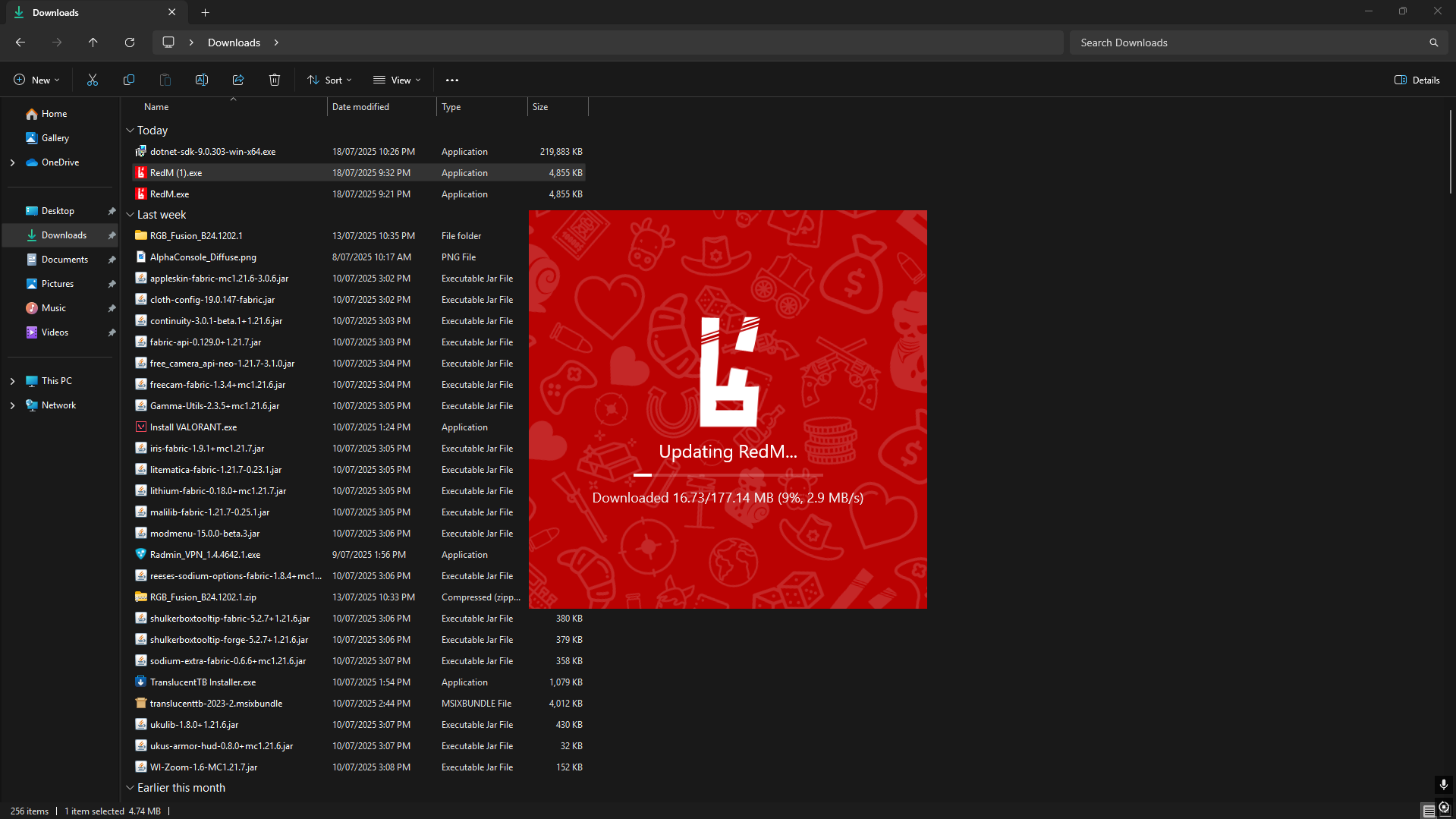This screenshot has width=1456, height=819.
Task: Click the Delete trash icon
Action: tap(275, 80)
